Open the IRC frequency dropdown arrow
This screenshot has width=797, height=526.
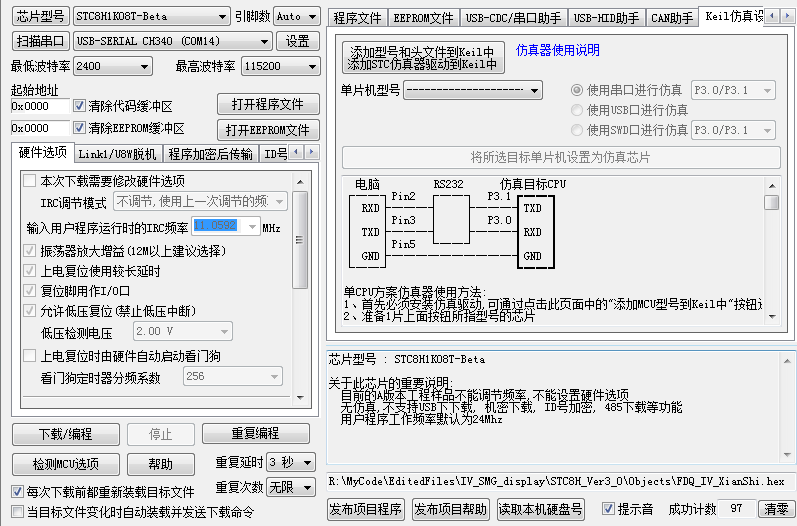[252, 227]
